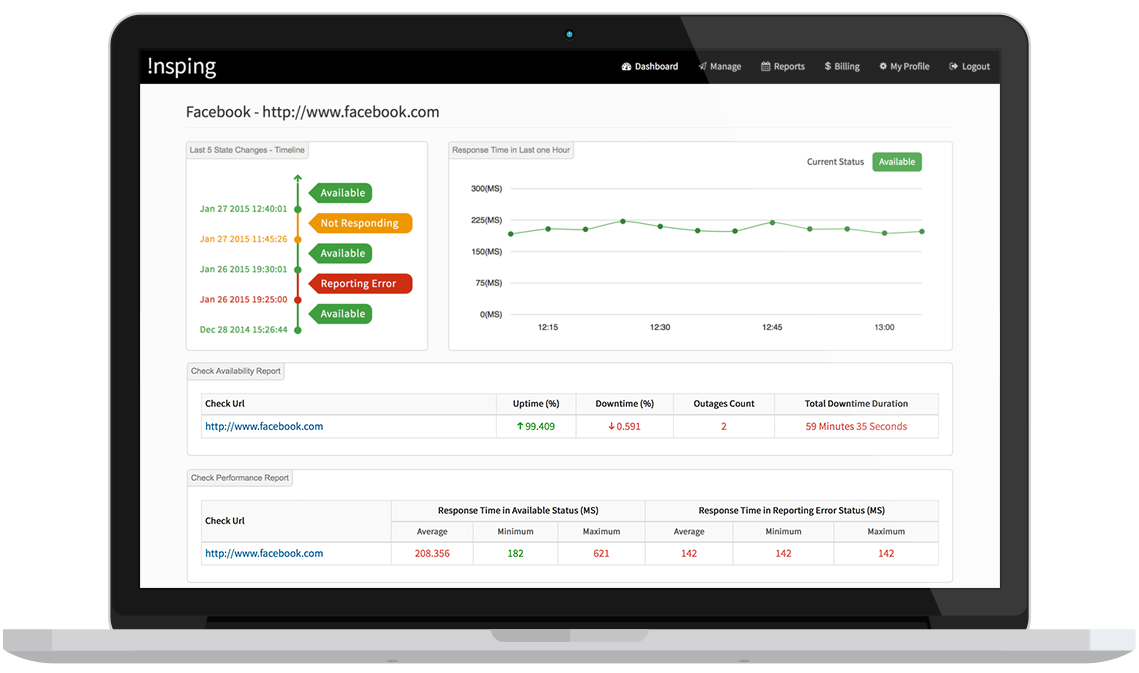Click the My Profile gear icon
Screen dimensions: 1139x673
pos(883,66)
